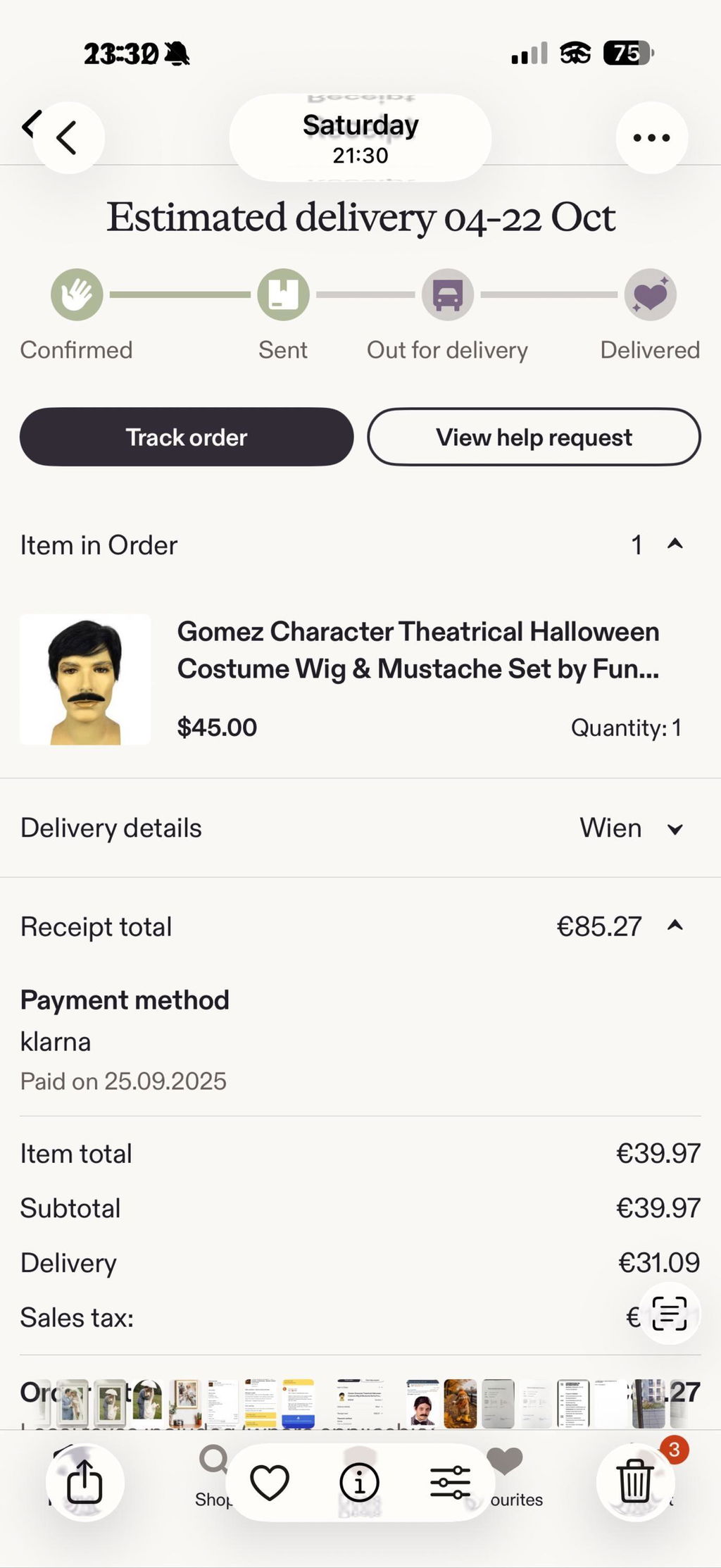Open the edit adjustments sliders icon
721x1568 pixels.
coord(451,1482)
